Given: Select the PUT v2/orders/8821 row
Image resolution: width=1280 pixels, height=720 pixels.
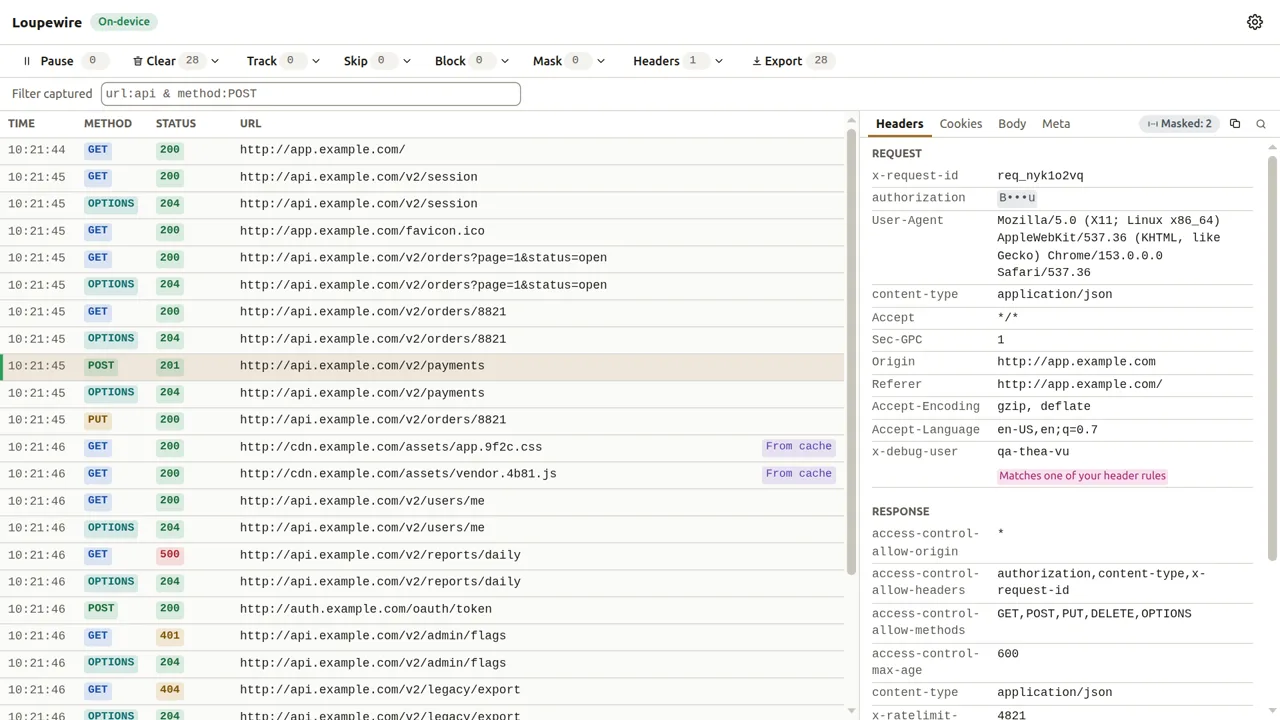Looking at the screenshot, I should coord(422,420).
